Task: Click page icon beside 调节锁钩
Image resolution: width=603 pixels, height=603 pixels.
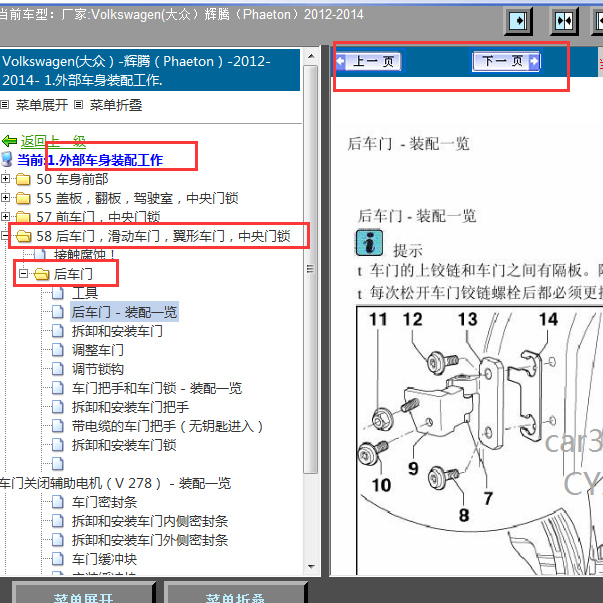Action: coord(58,369)
